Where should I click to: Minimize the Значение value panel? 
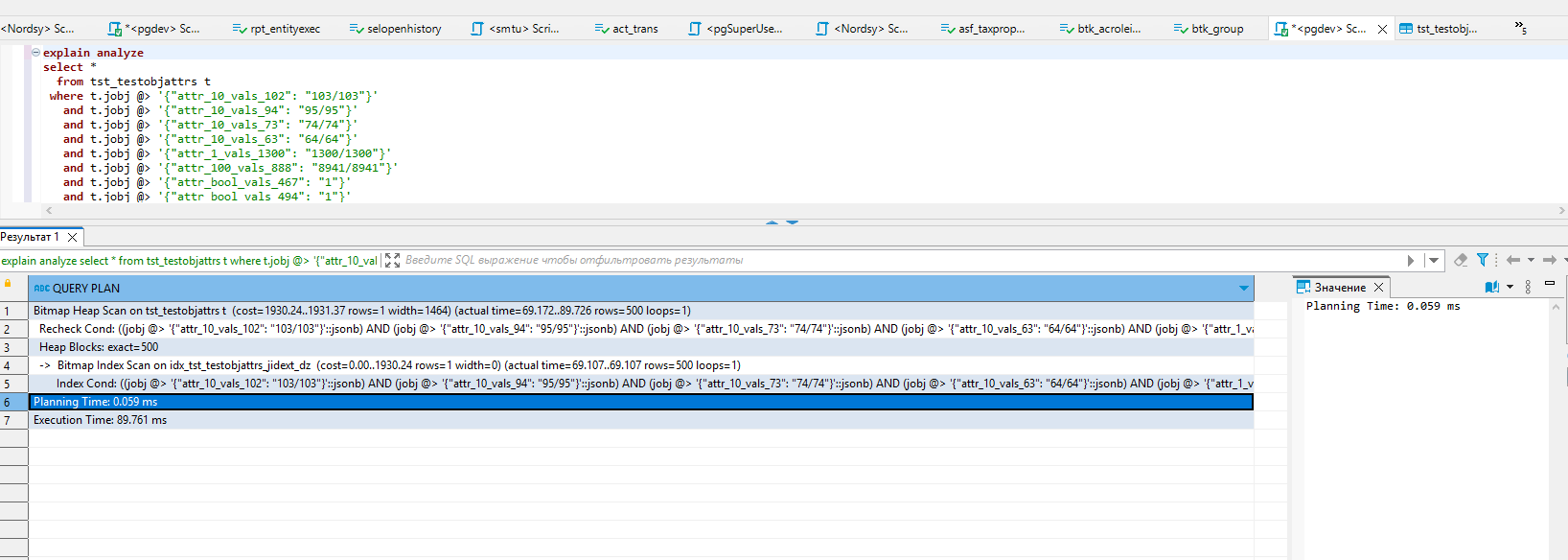tap(1550, 284)
